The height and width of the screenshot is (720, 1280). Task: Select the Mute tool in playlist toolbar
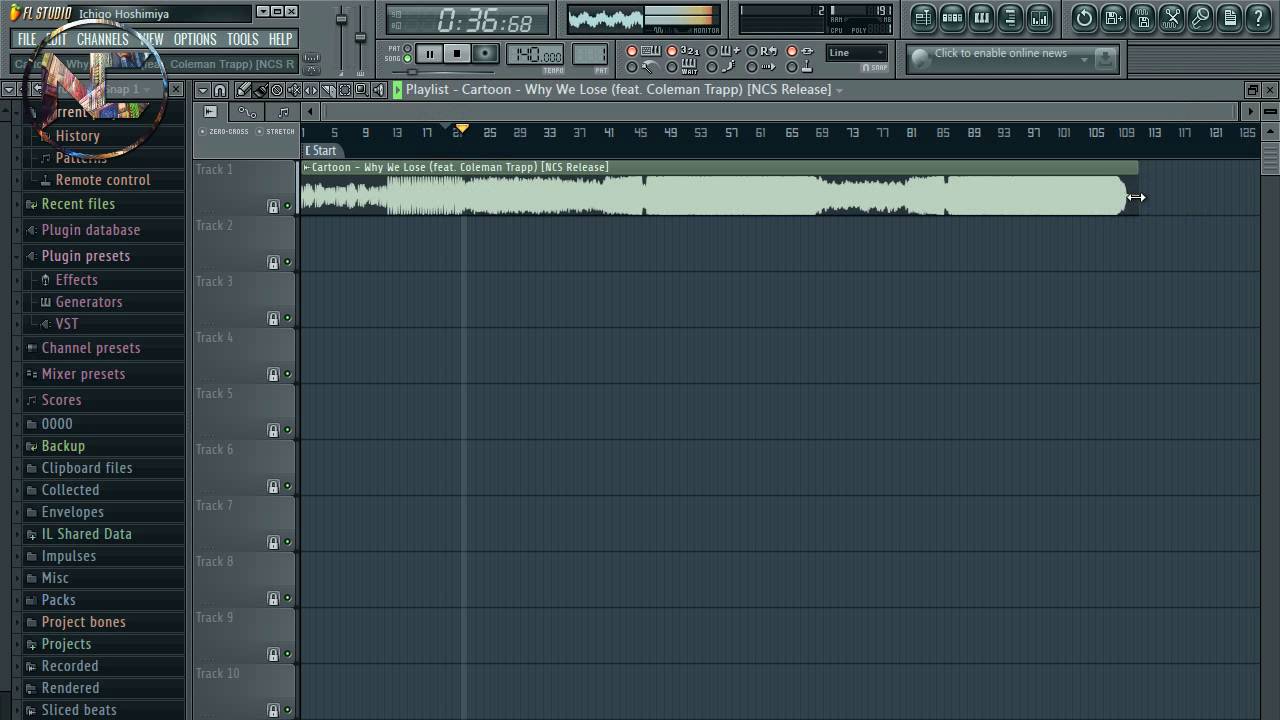pos(294,90)
